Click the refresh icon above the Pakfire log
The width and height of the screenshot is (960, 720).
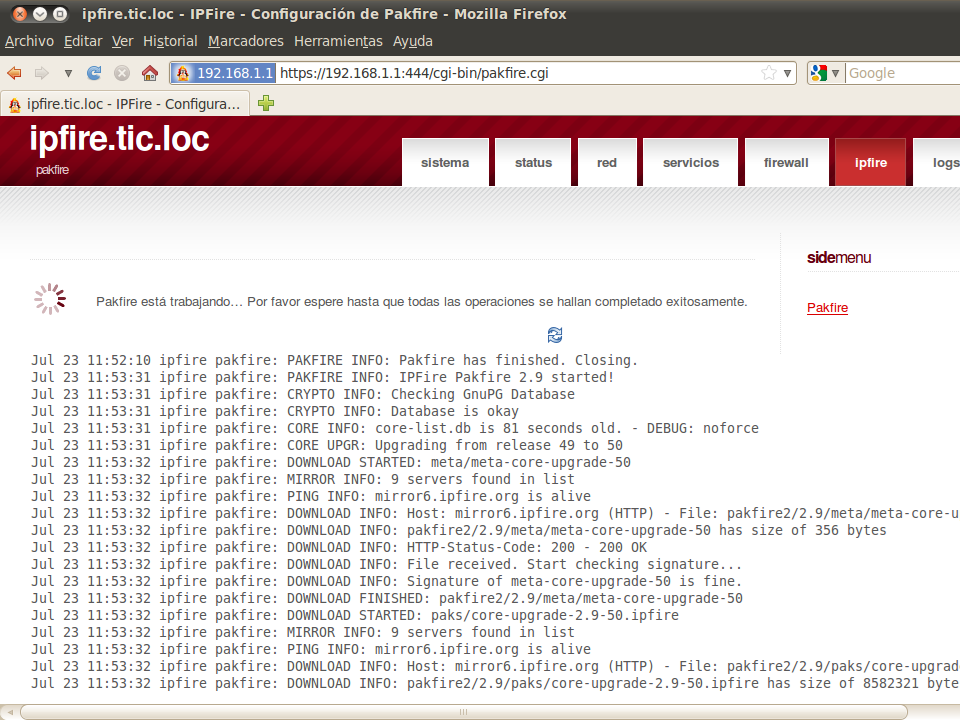coord(555,334)
